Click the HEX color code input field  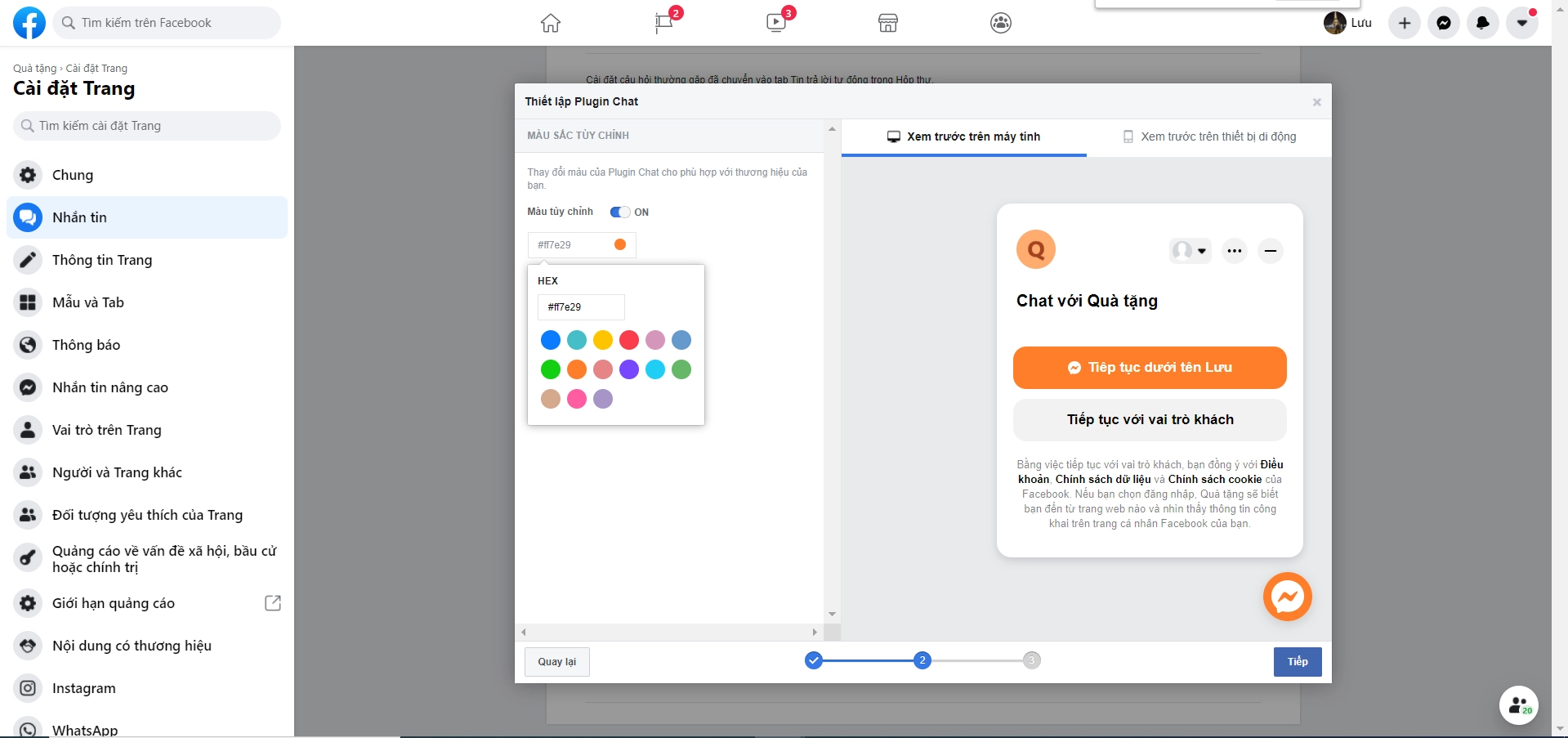pos(581,307)
